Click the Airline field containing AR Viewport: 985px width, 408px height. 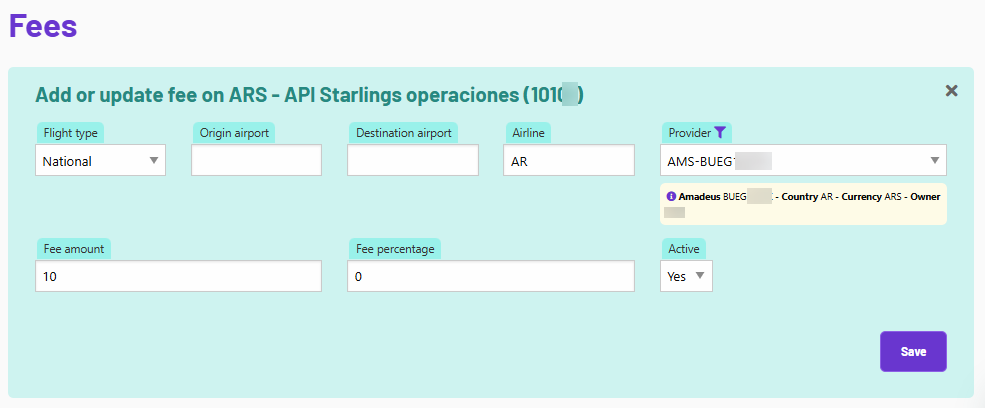[569, 160]
